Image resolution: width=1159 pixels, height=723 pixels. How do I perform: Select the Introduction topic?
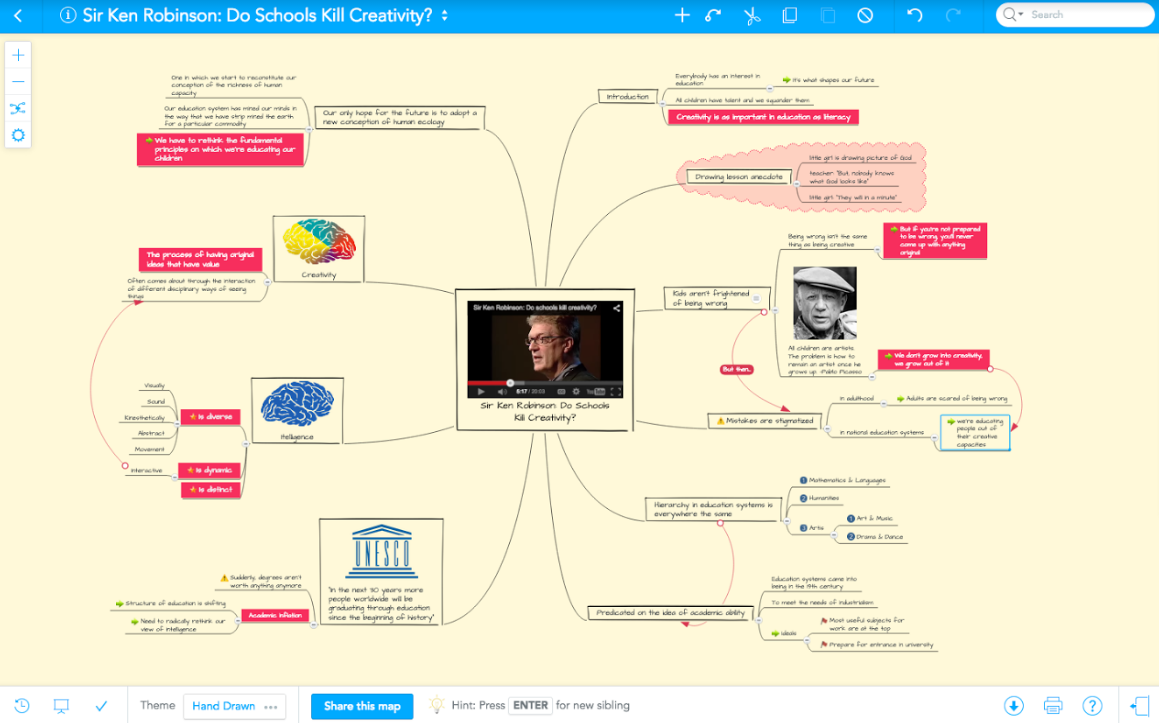pos(628,96)
